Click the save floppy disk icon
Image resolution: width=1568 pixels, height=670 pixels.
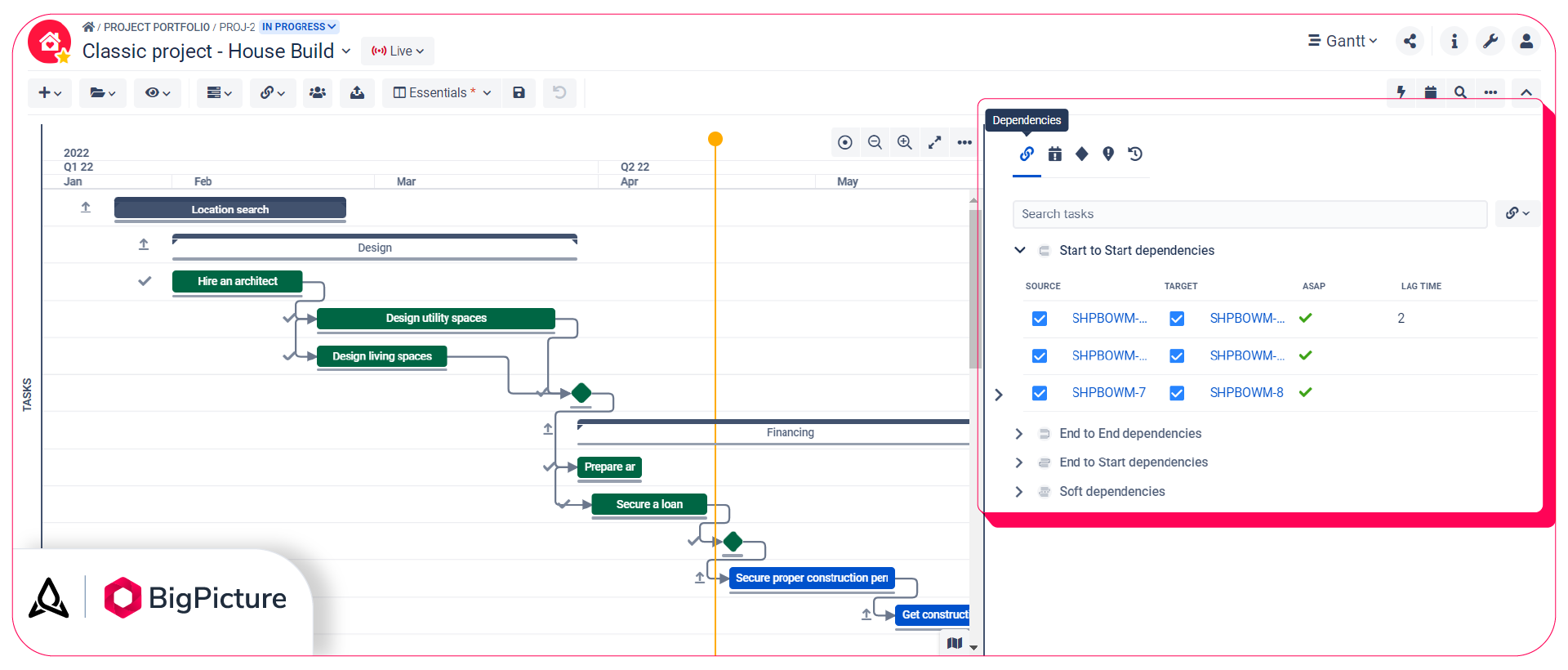(519, 93)
